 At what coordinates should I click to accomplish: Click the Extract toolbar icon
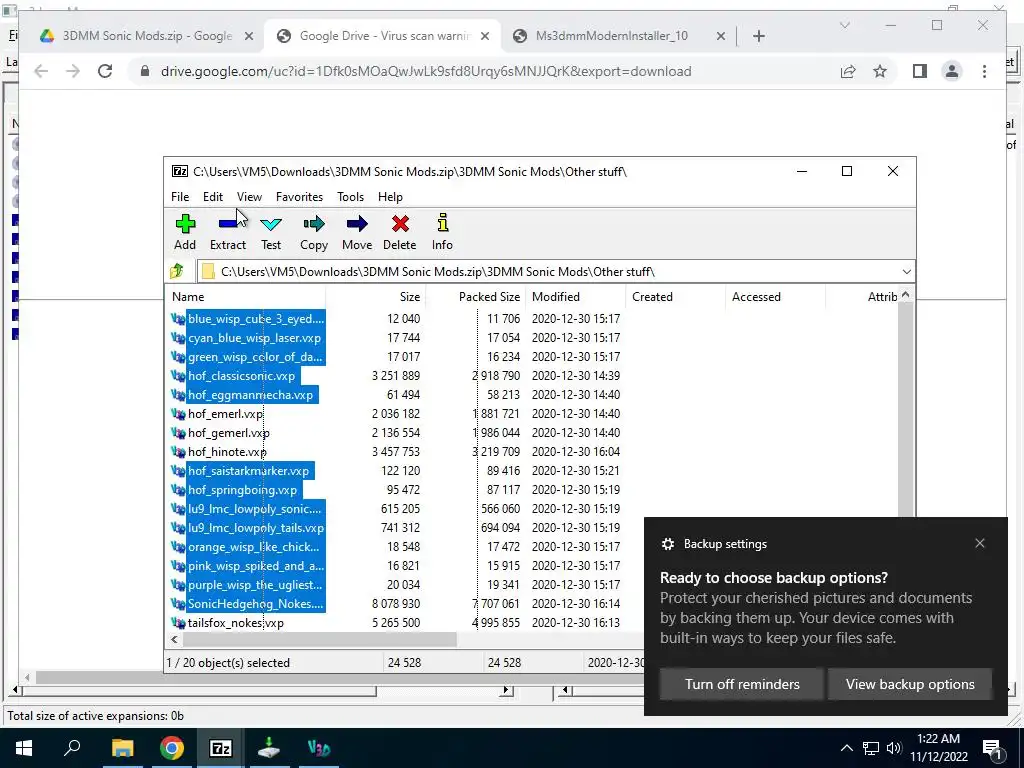pos(228,232)
